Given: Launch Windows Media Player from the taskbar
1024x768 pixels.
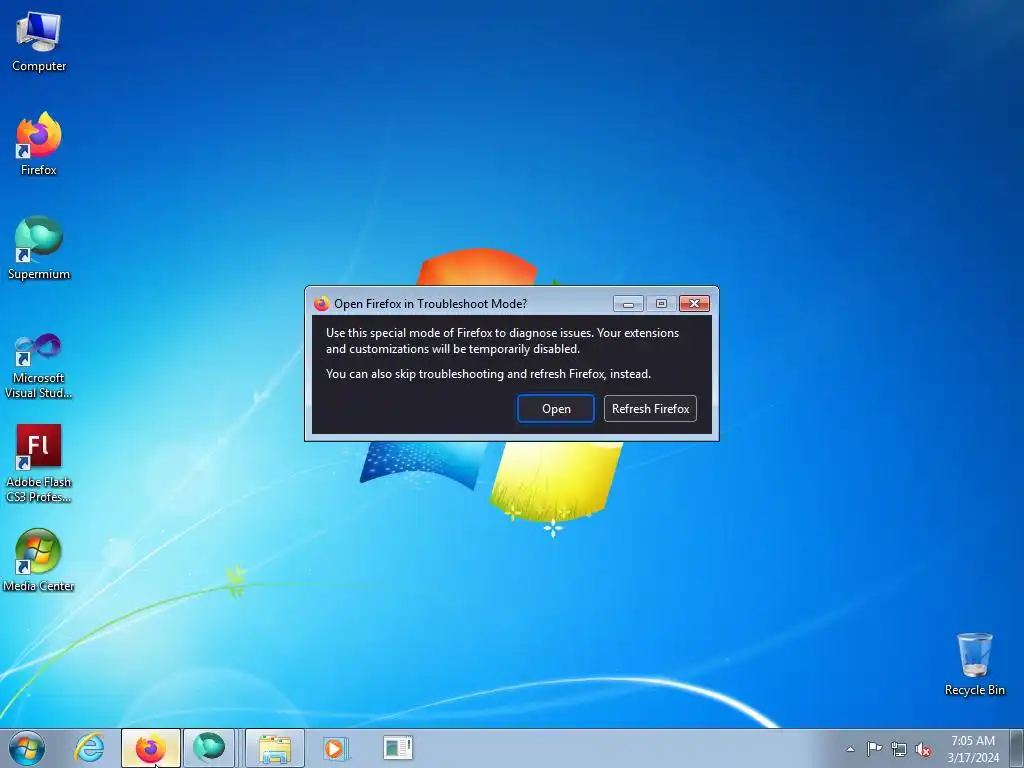Looking at the screenshot, I should (335, 748).
